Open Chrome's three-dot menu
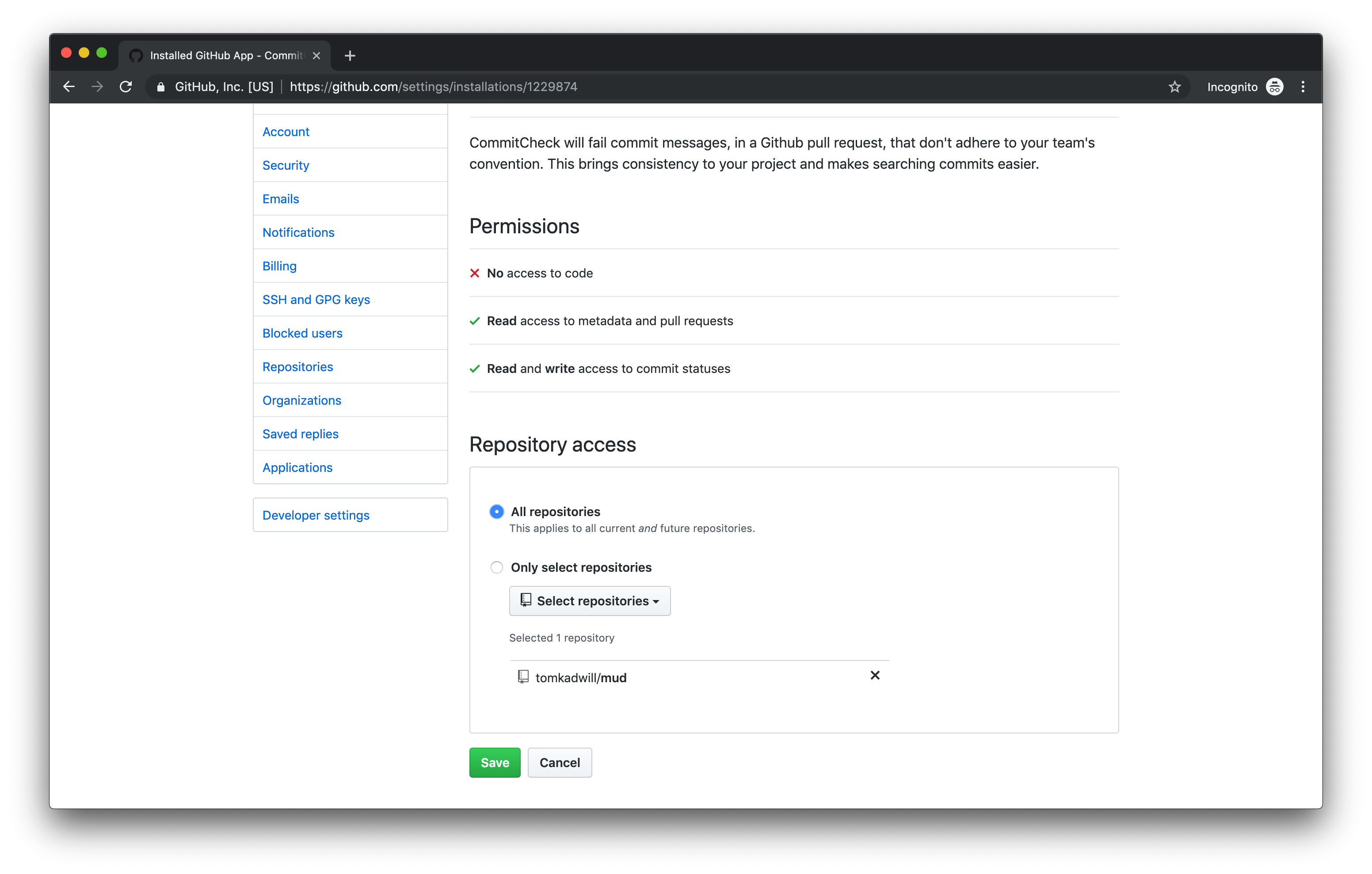Image resolution: width=1372 pixels, height=874 pixels. tap(1303, 87)
